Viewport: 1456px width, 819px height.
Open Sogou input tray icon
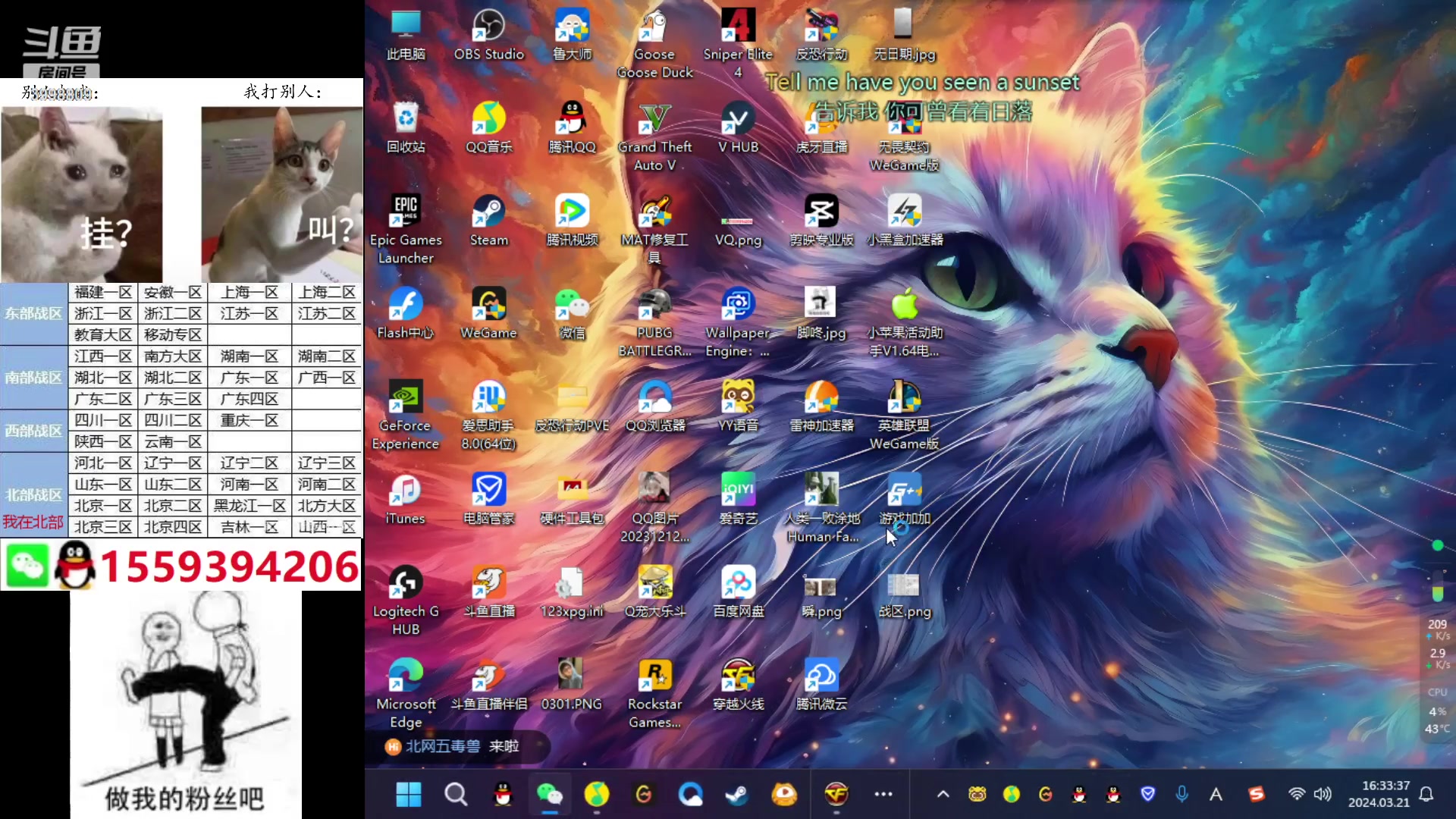[1257, 794]
